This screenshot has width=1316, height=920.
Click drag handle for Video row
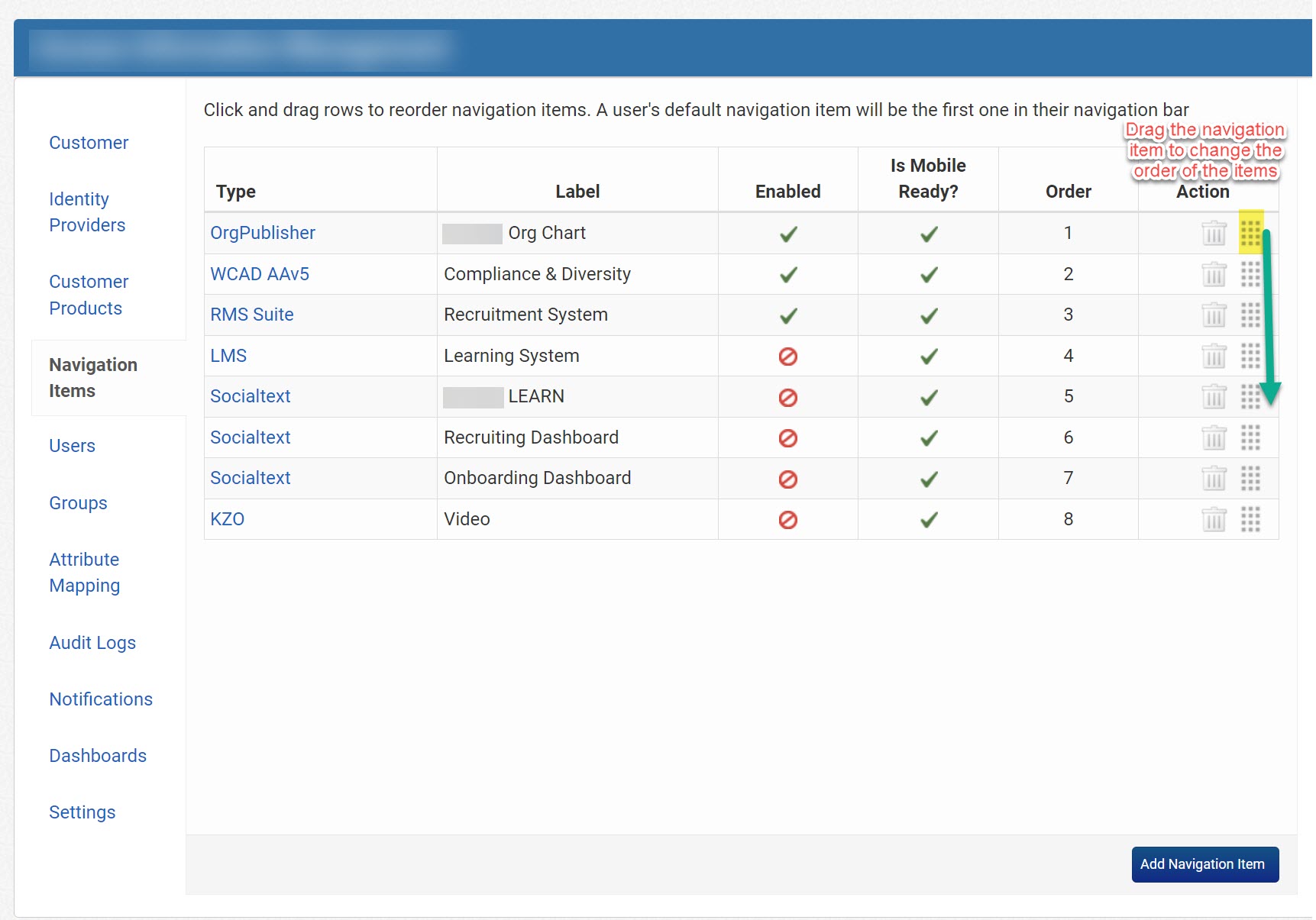pos(1250,519)
